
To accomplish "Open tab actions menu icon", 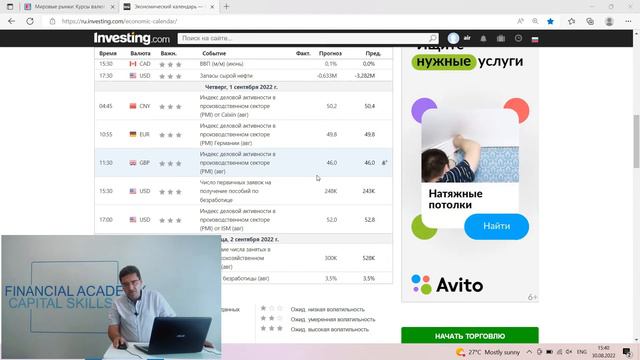I will pos(10,7).
